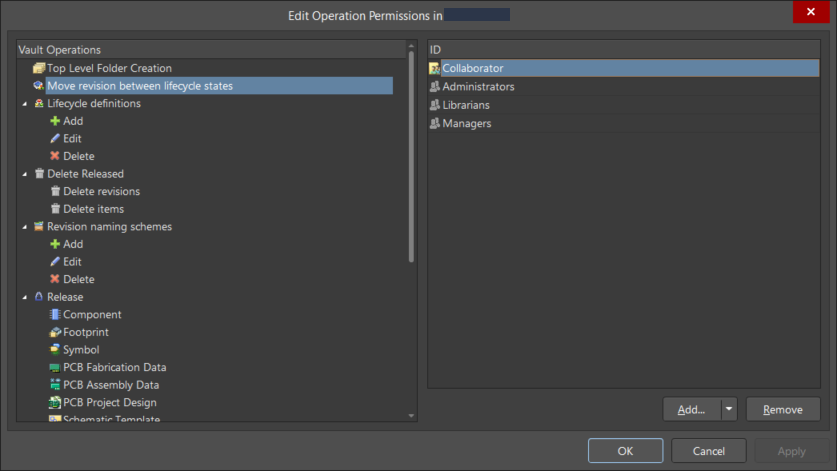
Task: Click the Lifecycle definitions Add plus icon
Action: click(x=55, y=121)
